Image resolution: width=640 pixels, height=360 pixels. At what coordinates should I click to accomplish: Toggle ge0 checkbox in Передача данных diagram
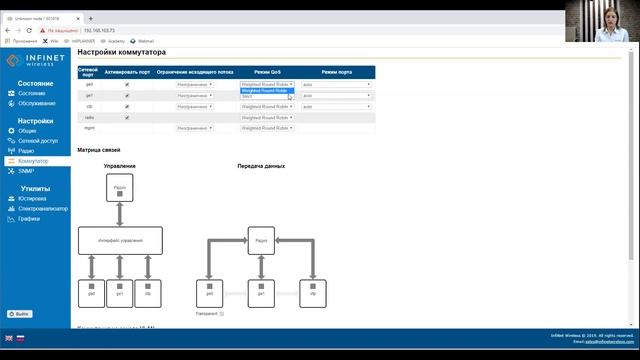(x=209, y=286)
